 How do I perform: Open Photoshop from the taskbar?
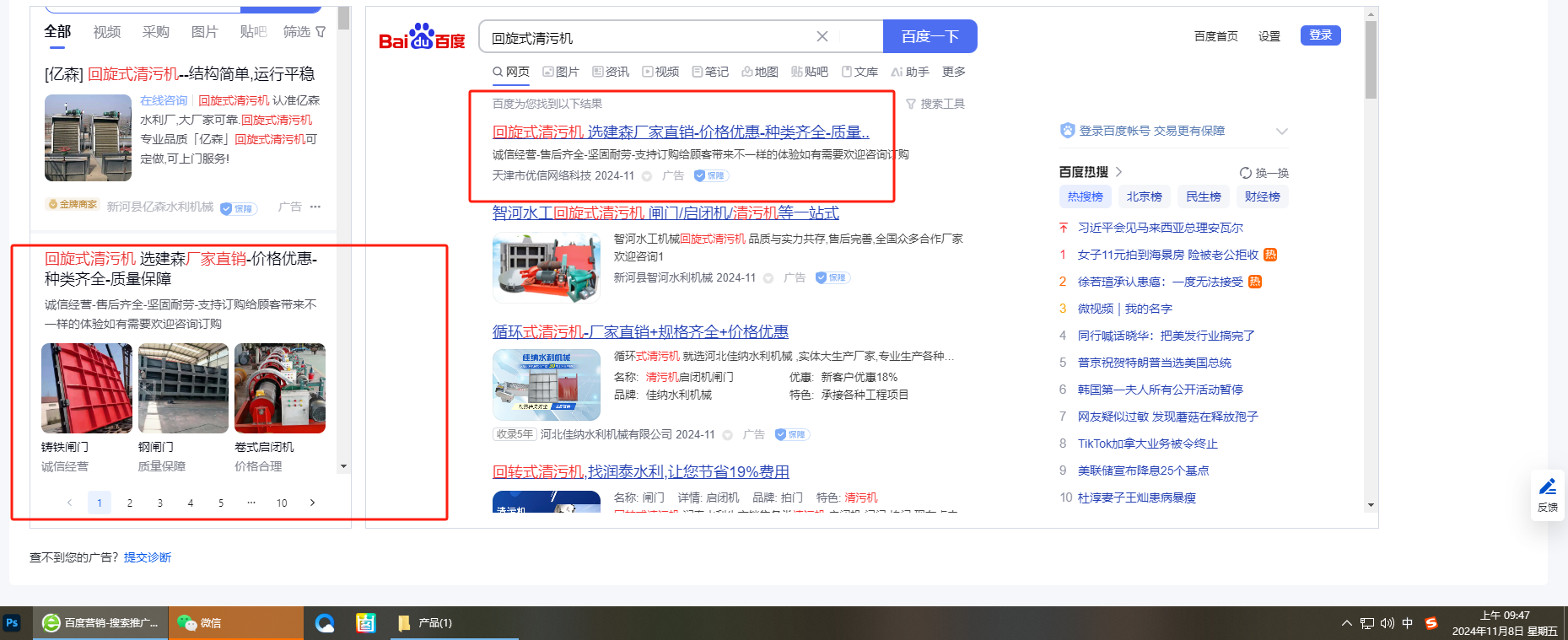point(12,623)
